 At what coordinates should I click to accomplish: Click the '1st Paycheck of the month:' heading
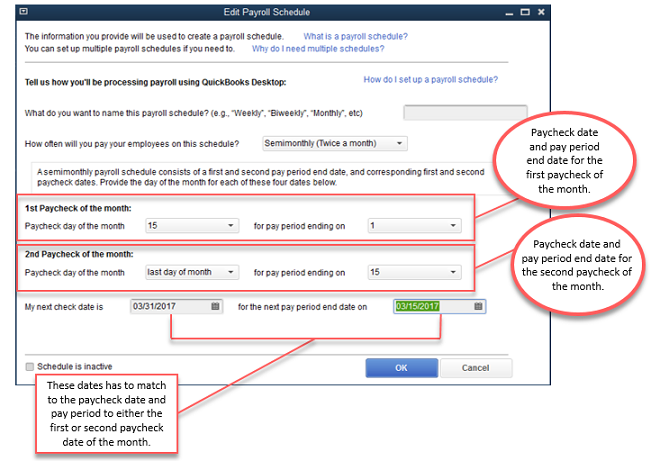pyautogui.click(x=78, y=208)
